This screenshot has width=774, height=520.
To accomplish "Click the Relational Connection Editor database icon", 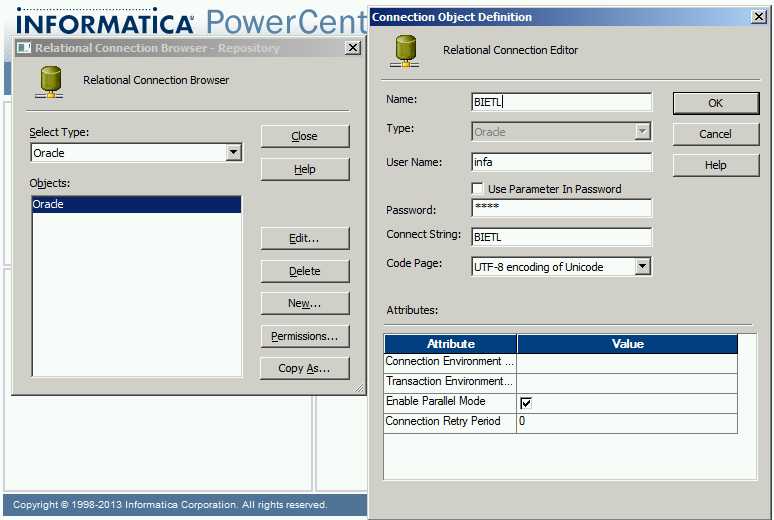I will (405, 51).
